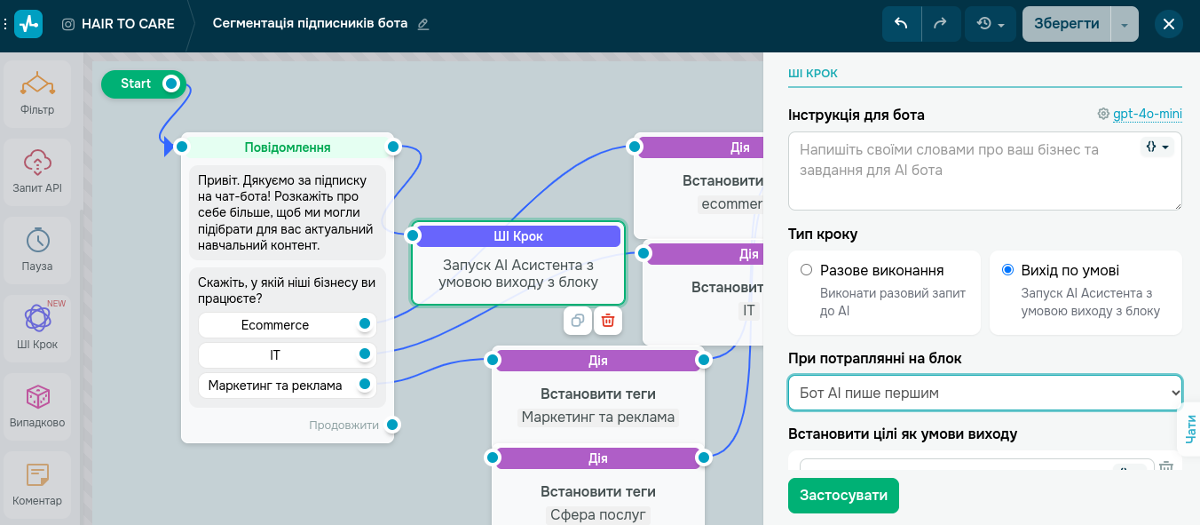The width and height of the screenshot is (1200, 525).
Task: Edit flow name with pencil icon
Action: pyautogui.click(x=423, y=24)
